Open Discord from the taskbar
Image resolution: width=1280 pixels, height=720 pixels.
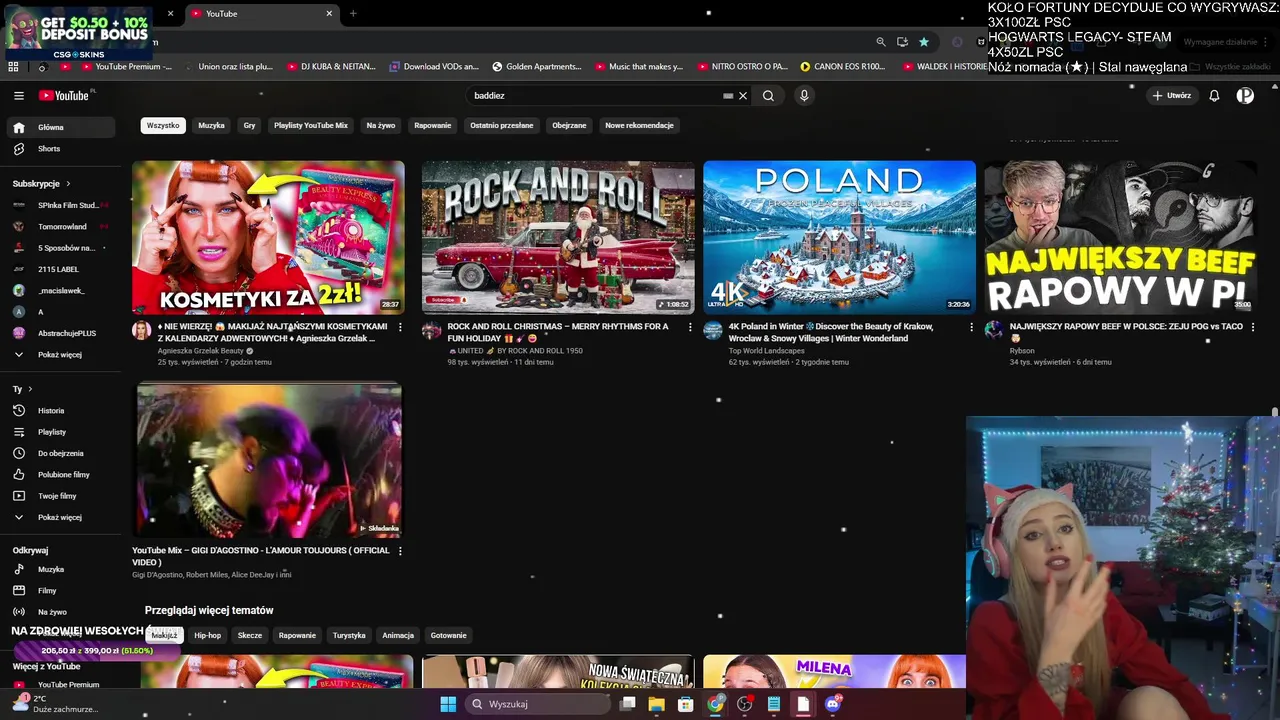click(833, 704)
